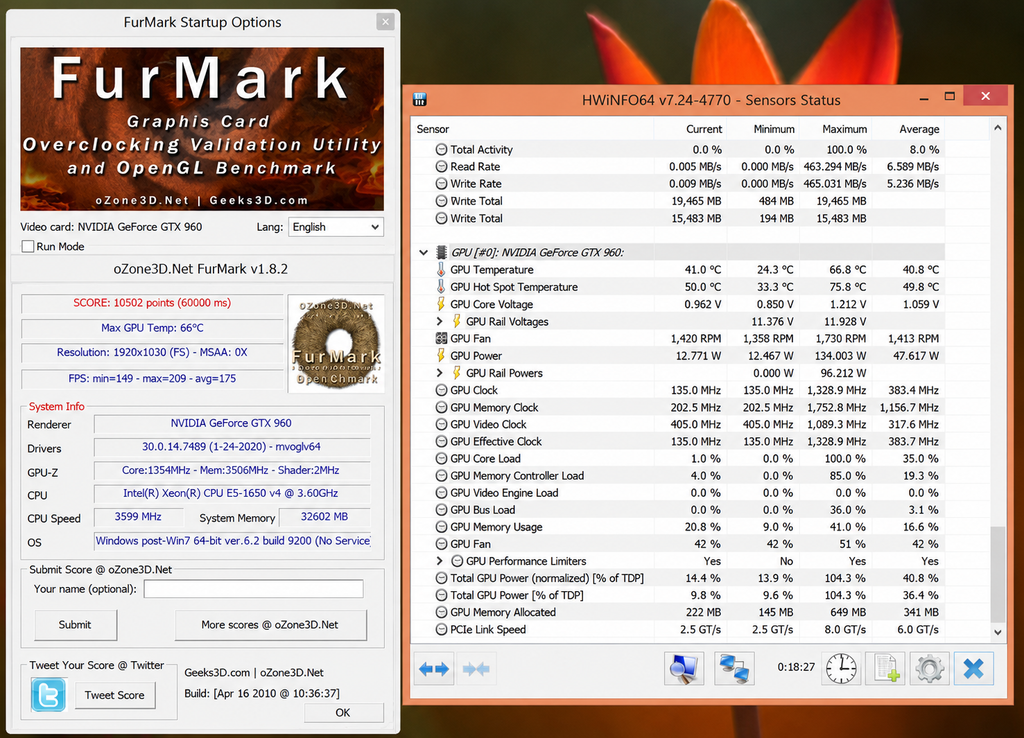Click the GPU Temperature thermometer icon
Image resolution: width=1024 pixels, height=738 pixels.
pyautogui.click(x=441, y=270)
